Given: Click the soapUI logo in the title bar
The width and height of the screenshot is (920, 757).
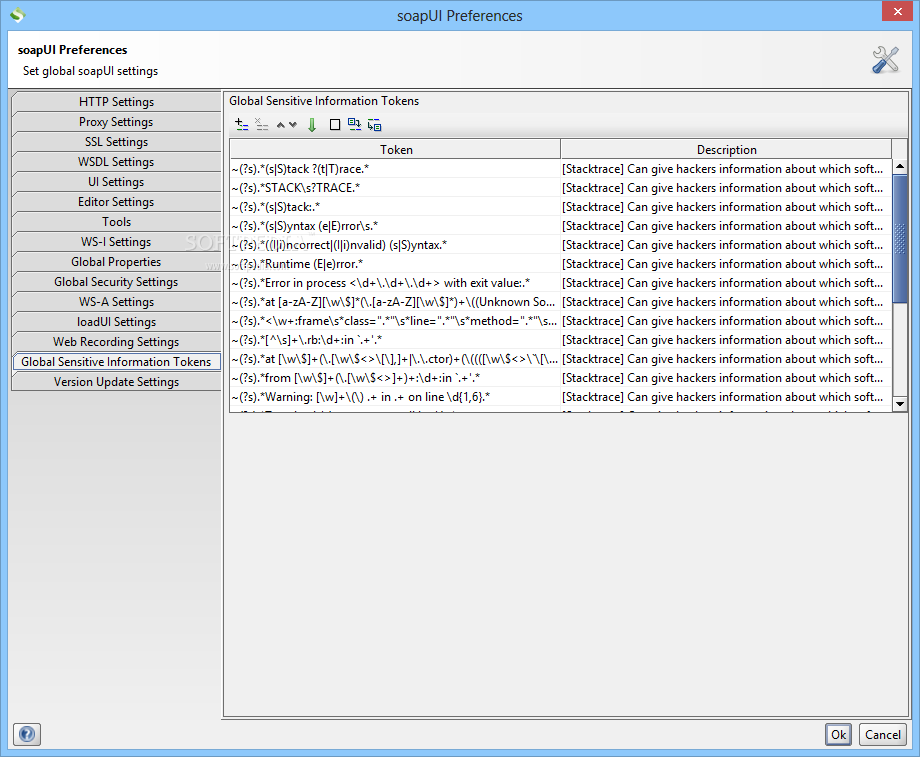Looking at the screenshot, I should (x=18, y=15).
